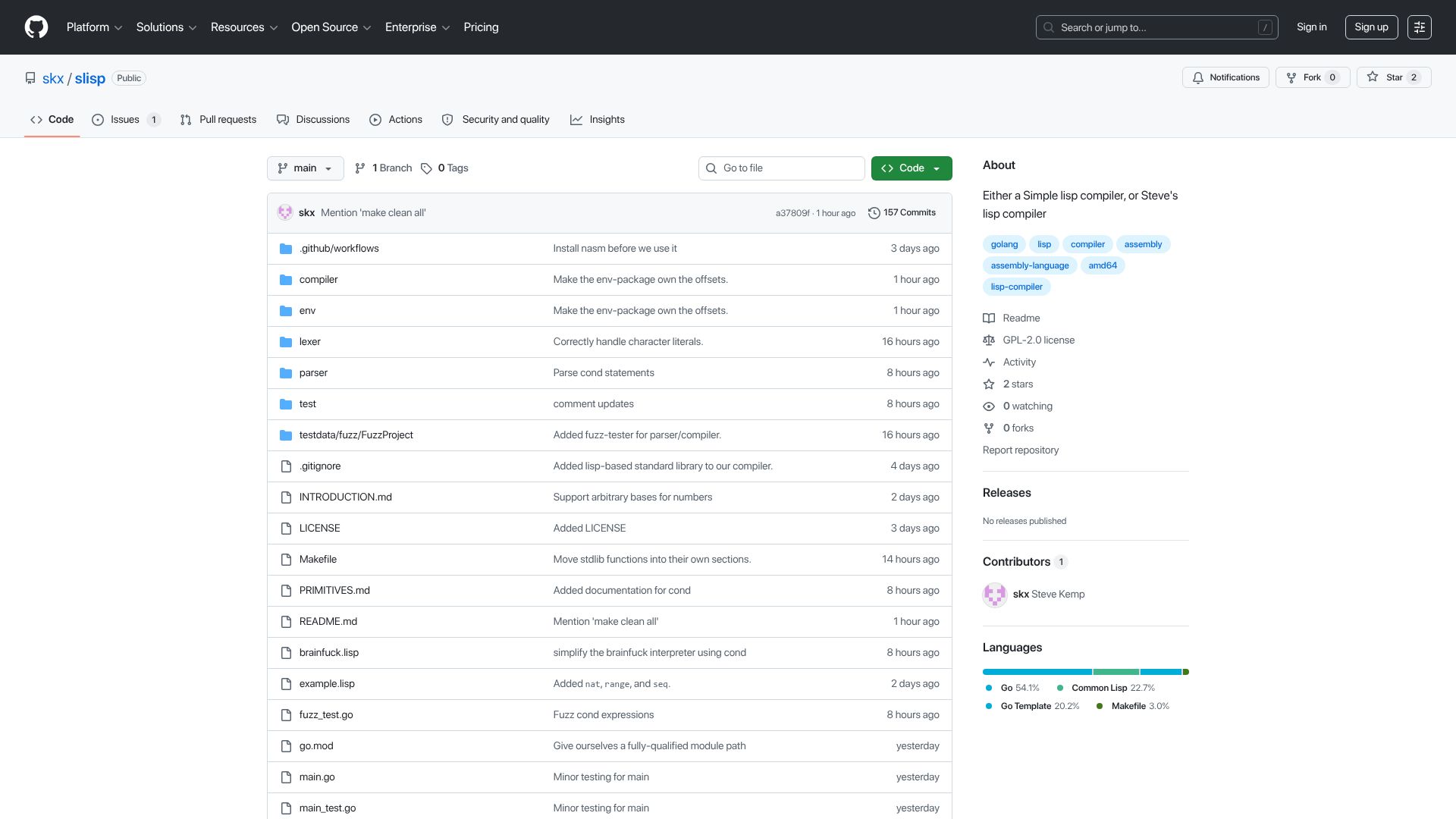Open the brainfuck.lisp file
Image resolution: width=1456 pixels, height=819 pixels.
(x=329, y=653)
